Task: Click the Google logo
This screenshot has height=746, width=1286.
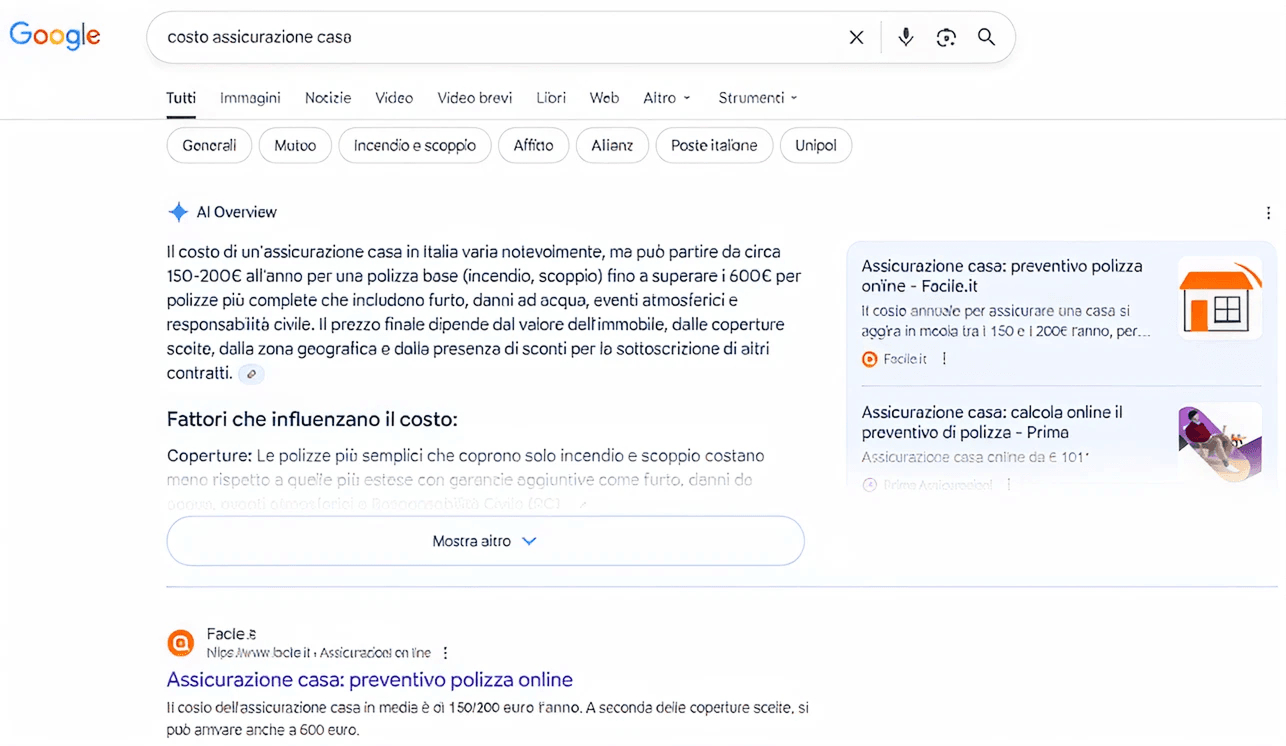Action: 55,36
